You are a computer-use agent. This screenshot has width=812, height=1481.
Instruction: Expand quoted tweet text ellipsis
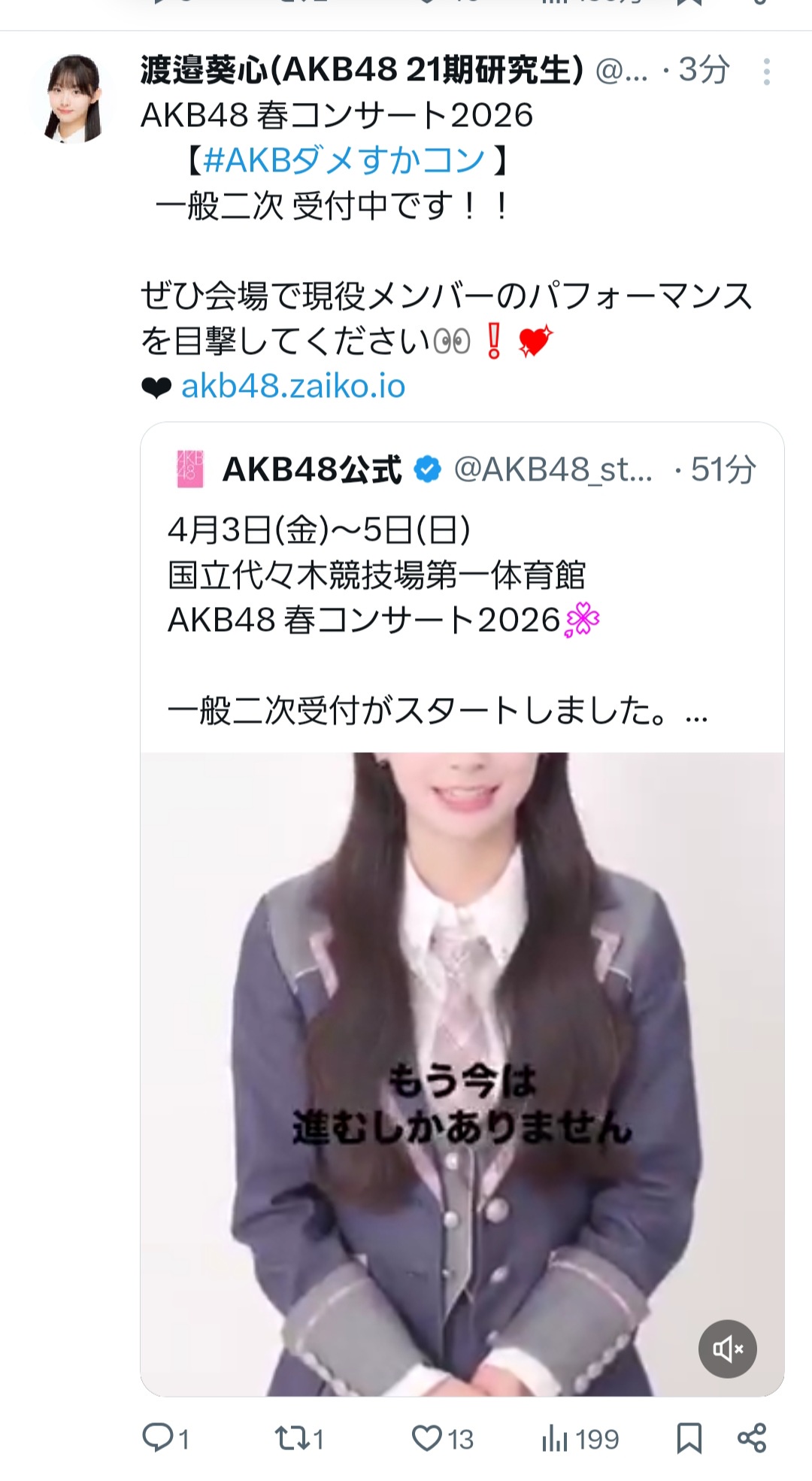point(697,712)
